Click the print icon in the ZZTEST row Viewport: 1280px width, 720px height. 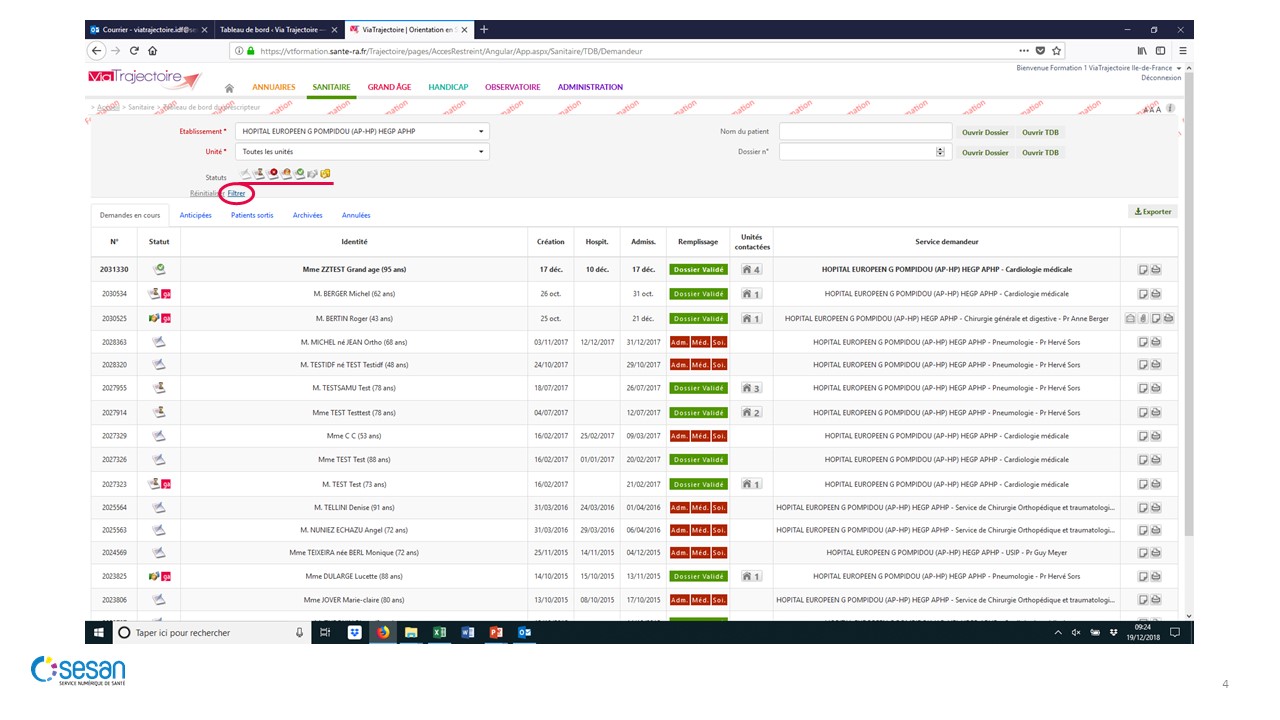[1155, 270]
